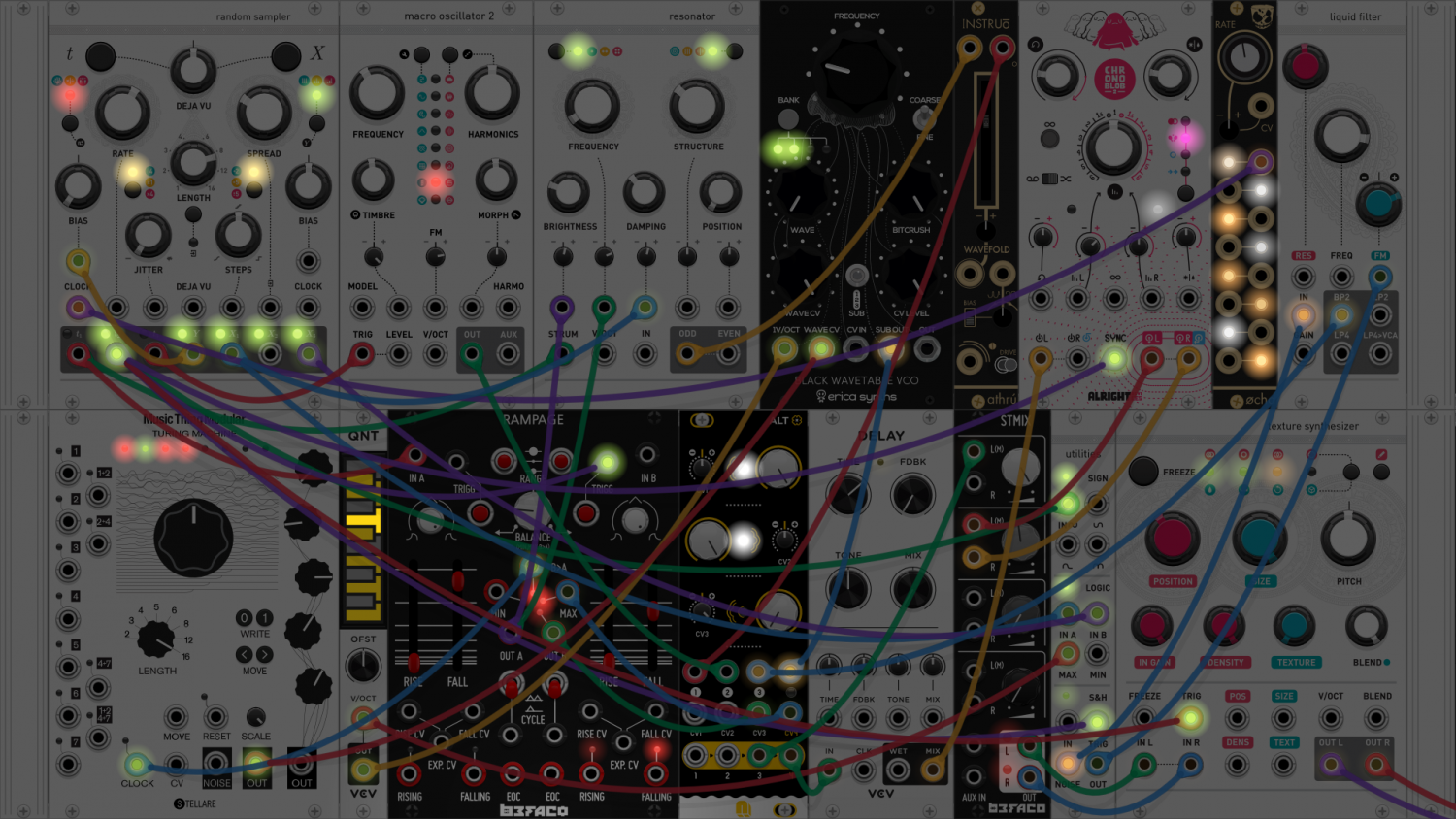Viewport: 1456px width, 819px height.
Task: Flip the COARSE/FINE switch on Wavetable VCO
Action: pos(924,118)
